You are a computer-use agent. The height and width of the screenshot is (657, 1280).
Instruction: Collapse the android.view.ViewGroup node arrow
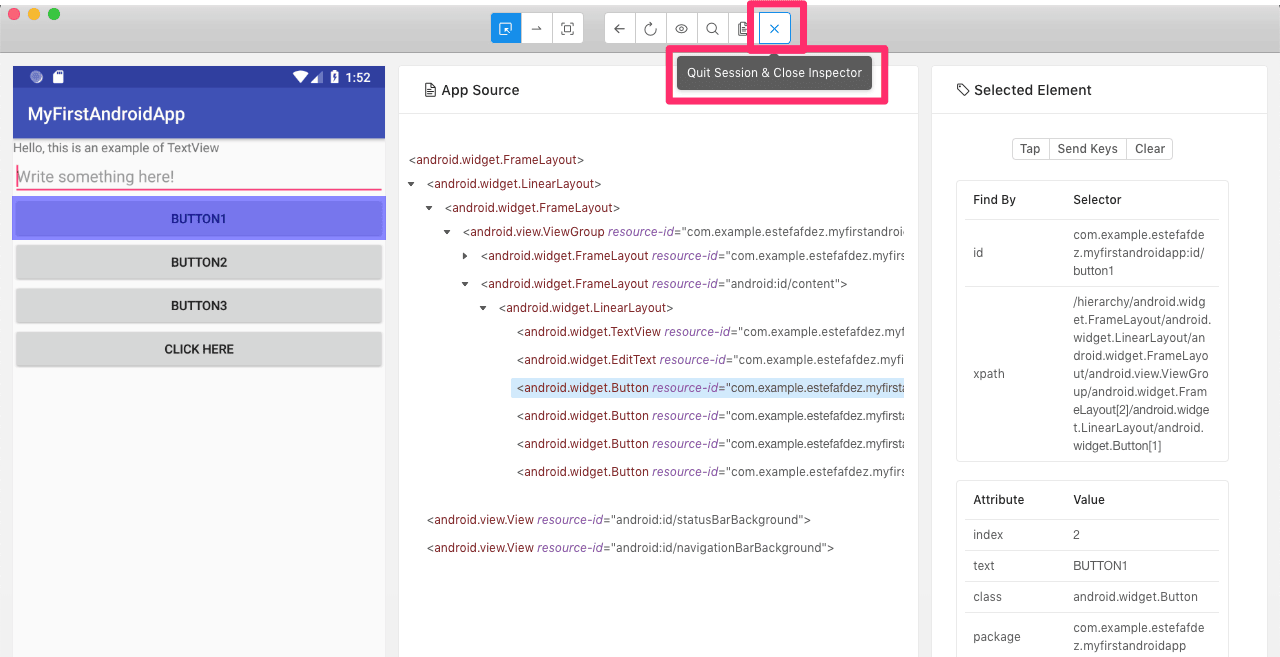(x=448, y=232)
